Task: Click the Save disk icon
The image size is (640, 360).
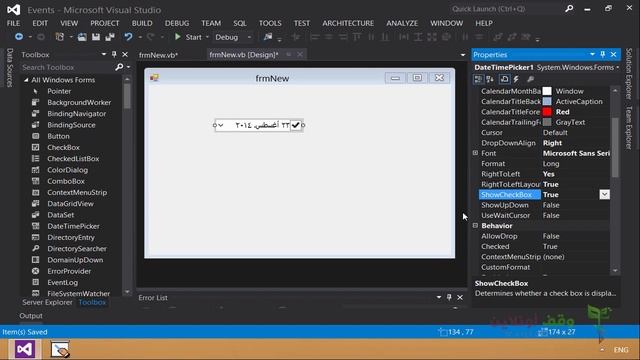Action: pos(96,37)
